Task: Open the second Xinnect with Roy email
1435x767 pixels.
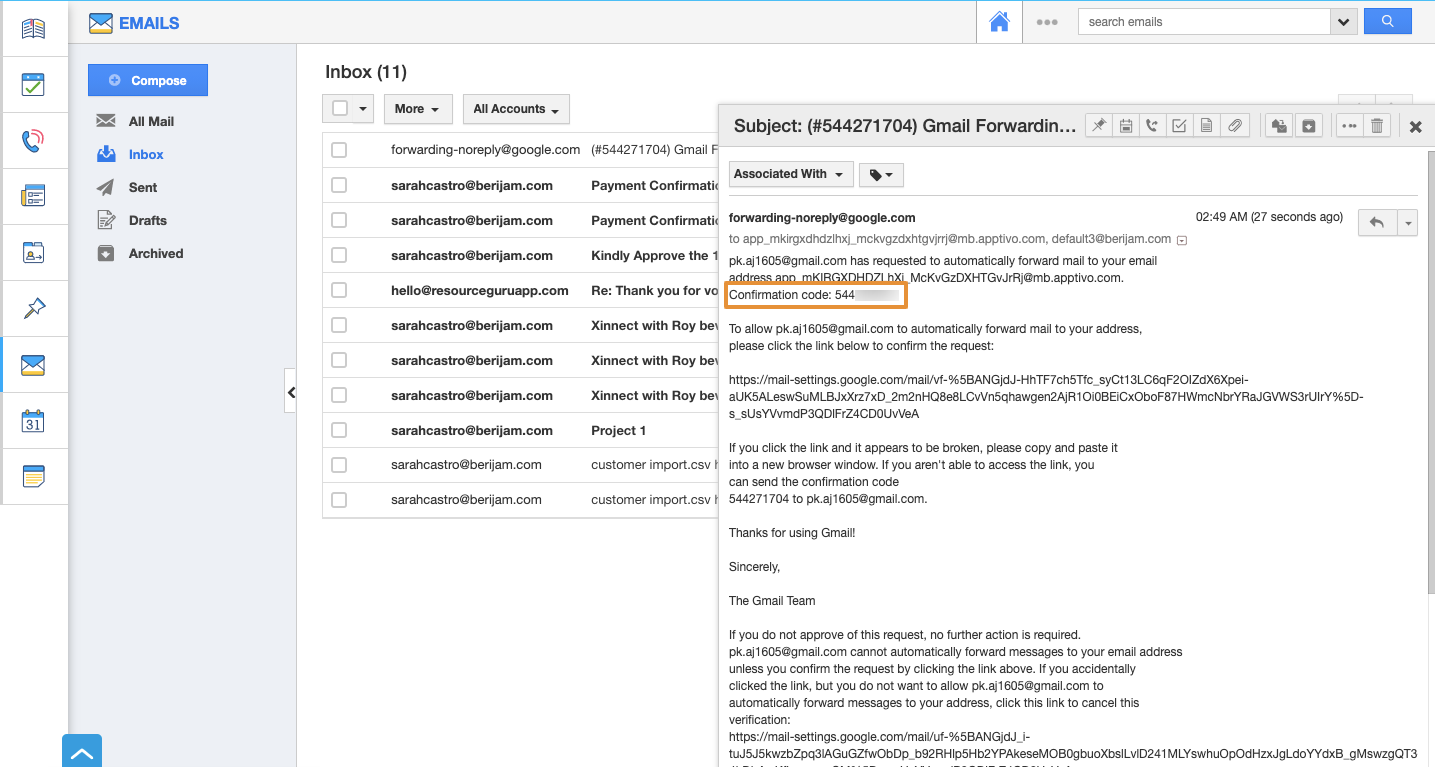Action: point(654,360)
